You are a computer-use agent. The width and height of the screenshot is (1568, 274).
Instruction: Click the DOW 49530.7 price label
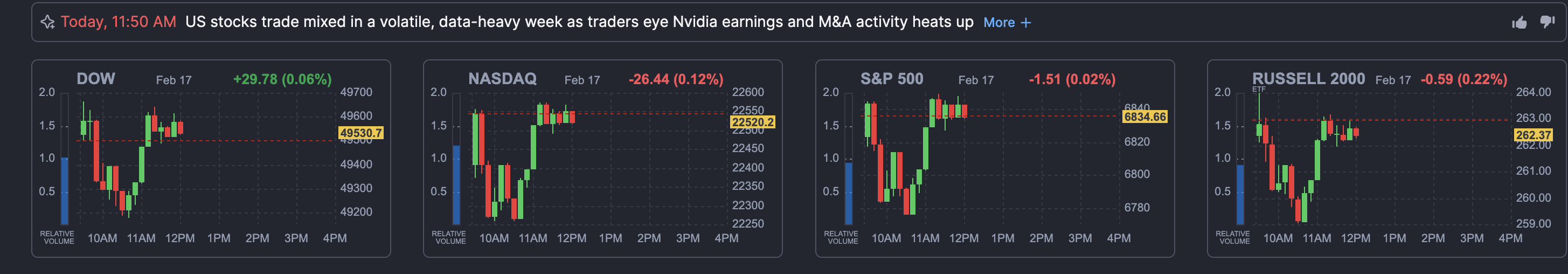pos(361,133)
